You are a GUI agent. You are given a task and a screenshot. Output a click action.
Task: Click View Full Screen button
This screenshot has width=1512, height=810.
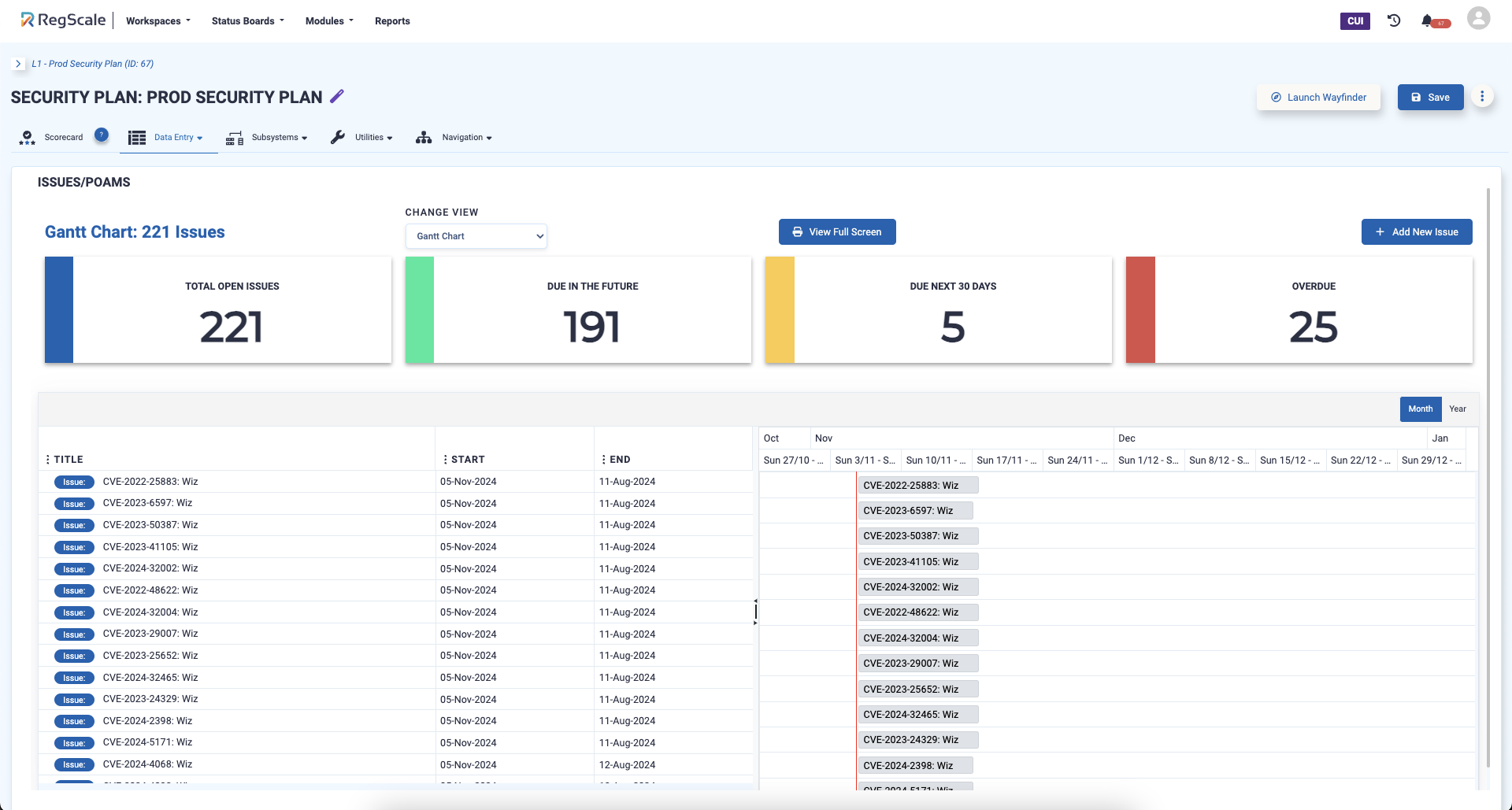(x=837, y=232)
